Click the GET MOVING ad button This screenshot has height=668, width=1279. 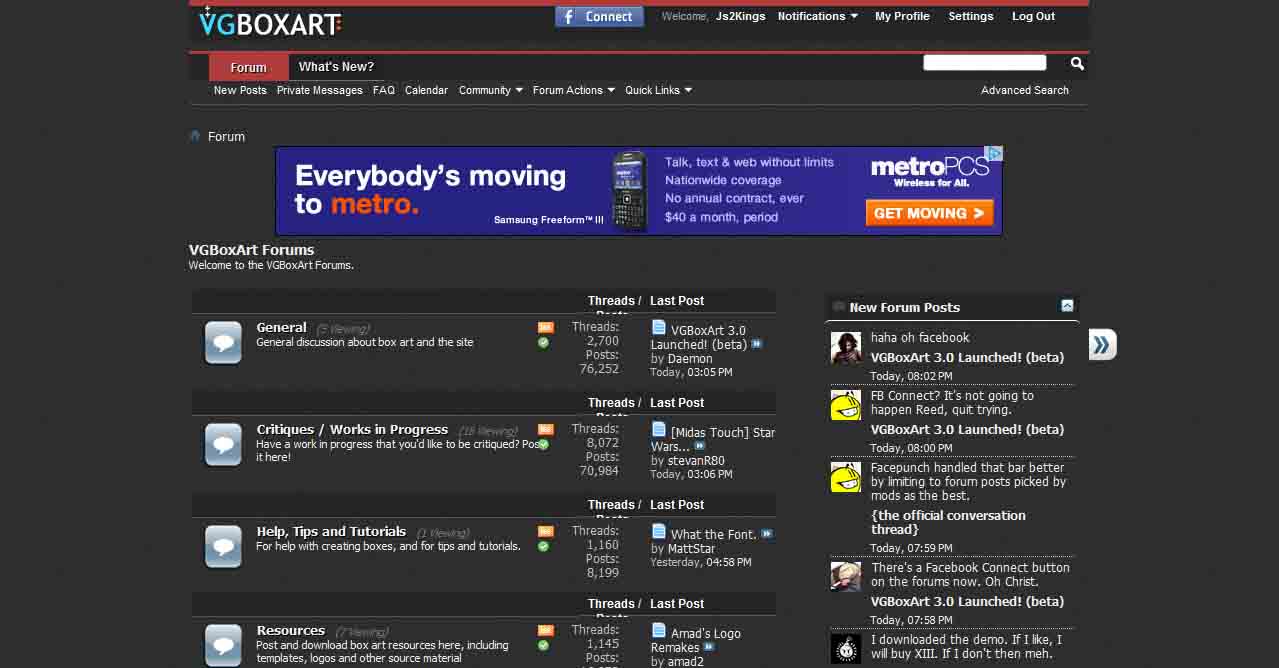(929, 213)
